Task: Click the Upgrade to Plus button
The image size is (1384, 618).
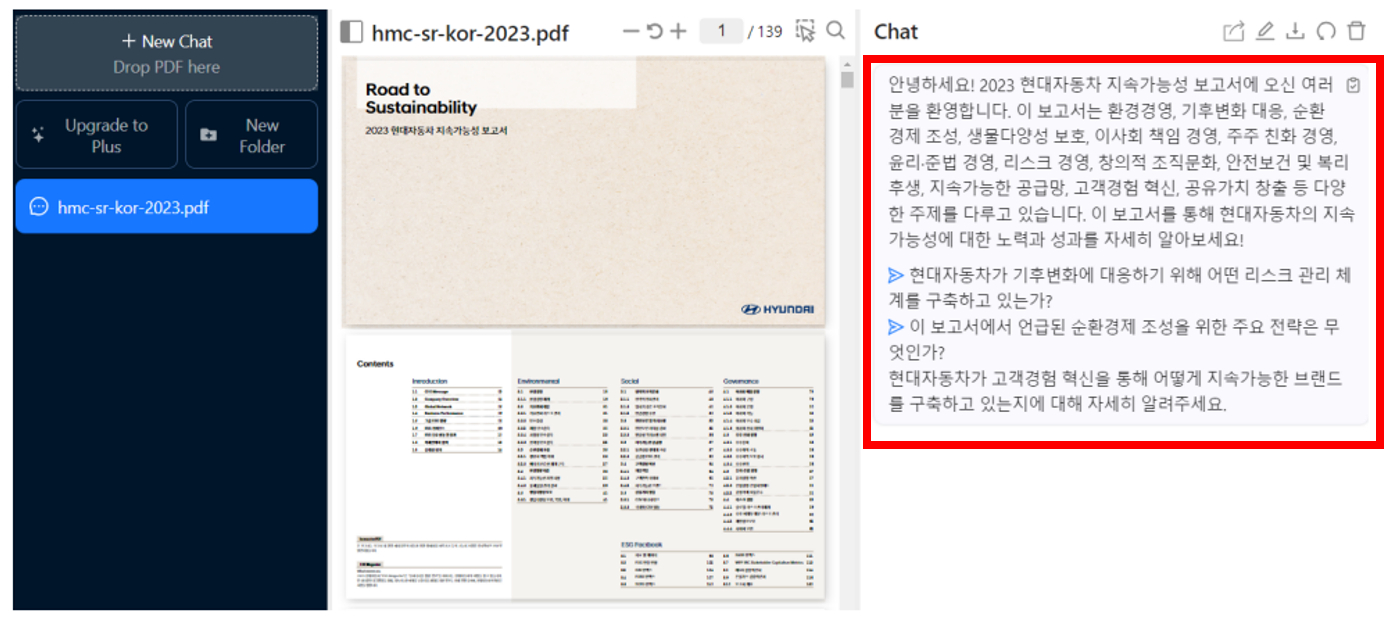Action: [x=96, y=135]
